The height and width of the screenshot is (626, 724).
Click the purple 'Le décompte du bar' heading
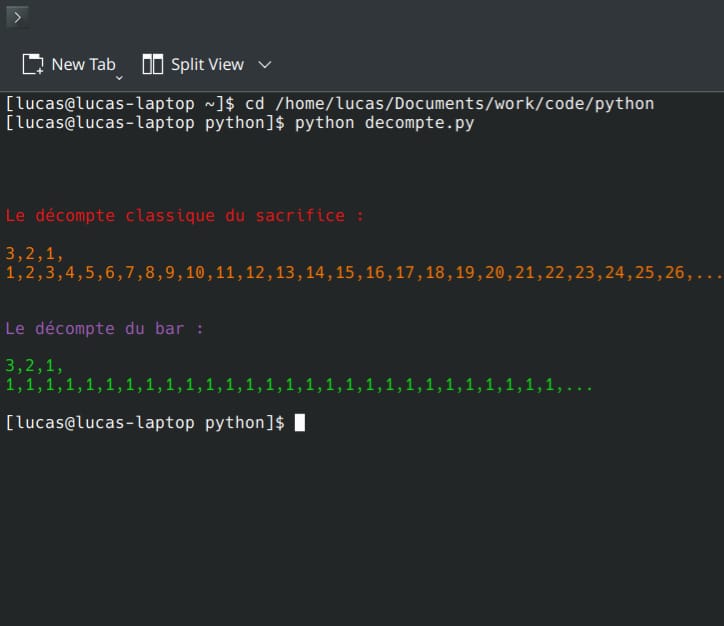point(104,328)
